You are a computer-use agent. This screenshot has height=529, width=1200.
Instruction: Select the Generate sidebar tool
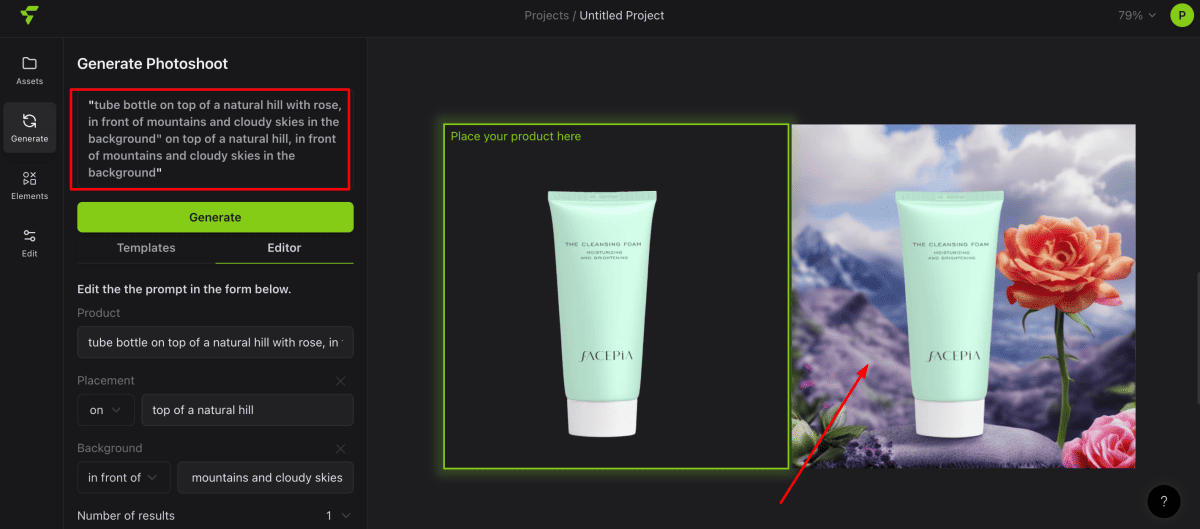pyautogui.click(x=30, y=128)
